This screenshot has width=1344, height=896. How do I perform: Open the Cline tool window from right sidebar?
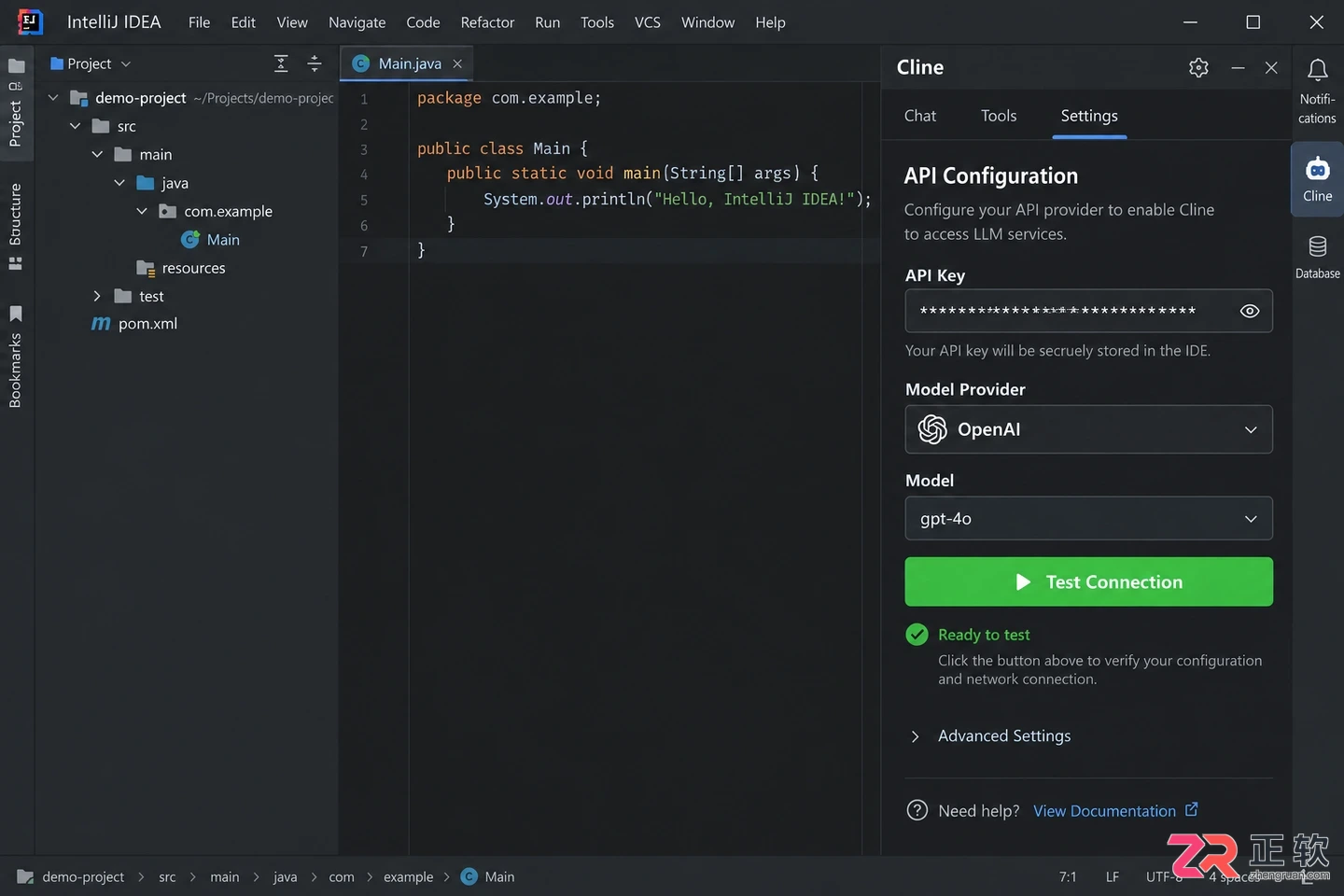point(1317,179)
